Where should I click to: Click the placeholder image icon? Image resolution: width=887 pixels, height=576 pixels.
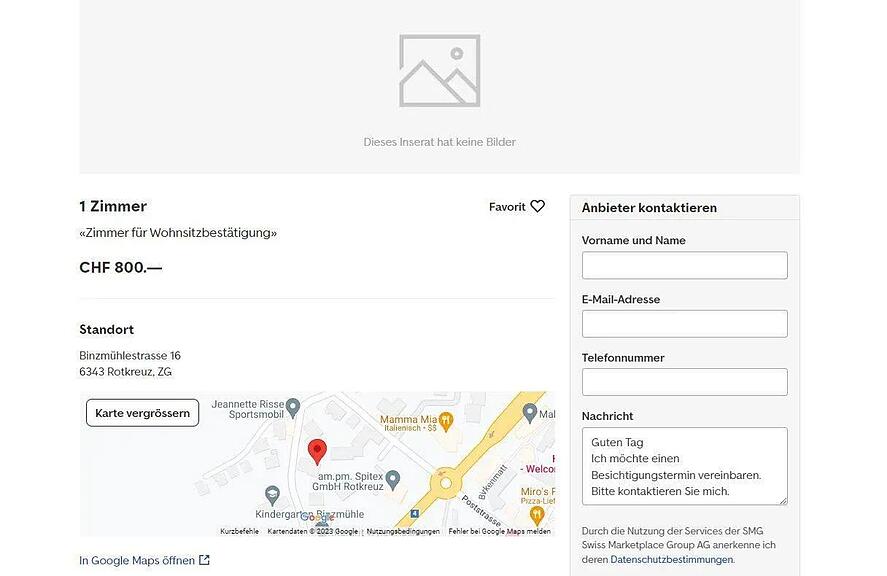(439, 71)
